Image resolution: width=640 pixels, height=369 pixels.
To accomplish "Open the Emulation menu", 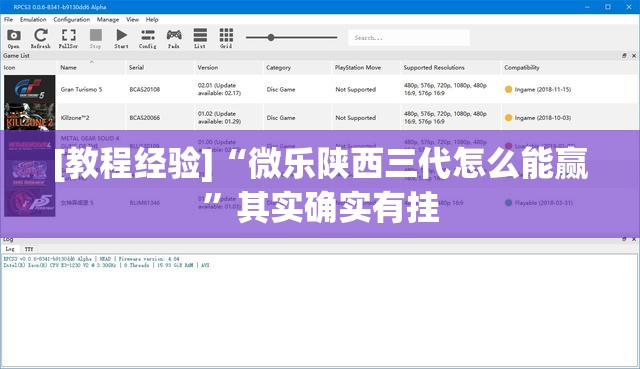I will click(33, 19).
